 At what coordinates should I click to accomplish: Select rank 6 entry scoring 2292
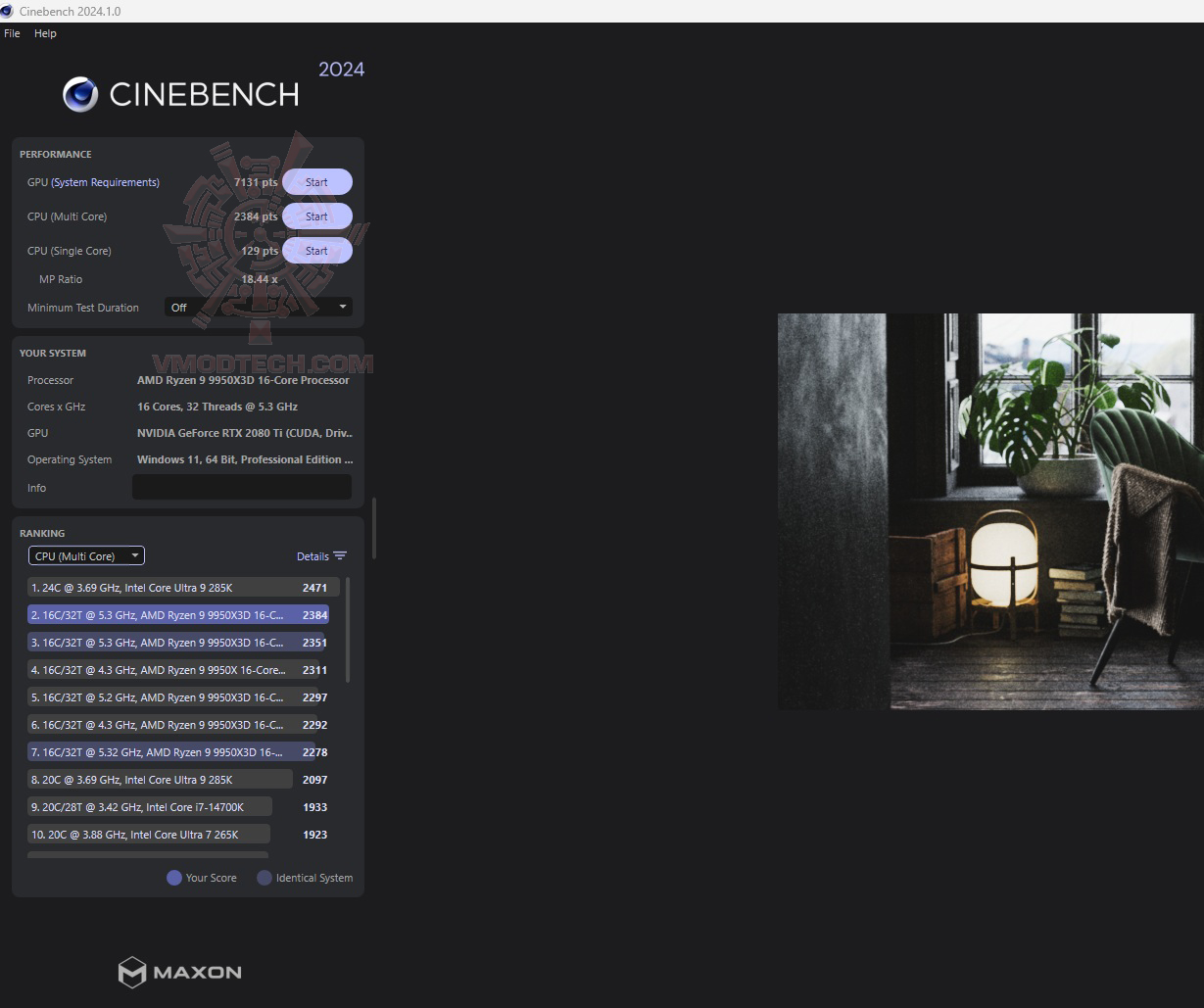click(177, 725)
